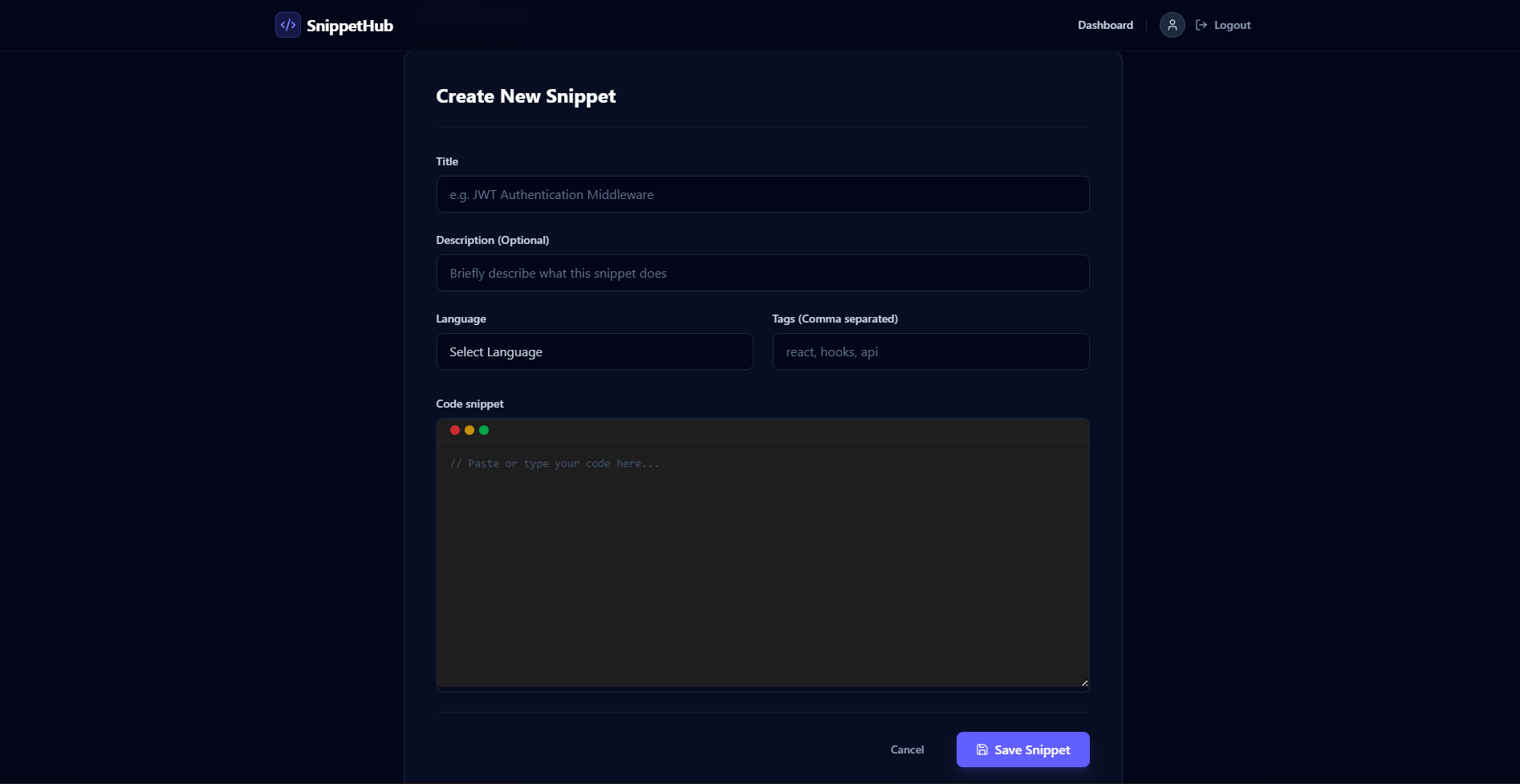Click the code textarea resize handle

click(1084, 683)
